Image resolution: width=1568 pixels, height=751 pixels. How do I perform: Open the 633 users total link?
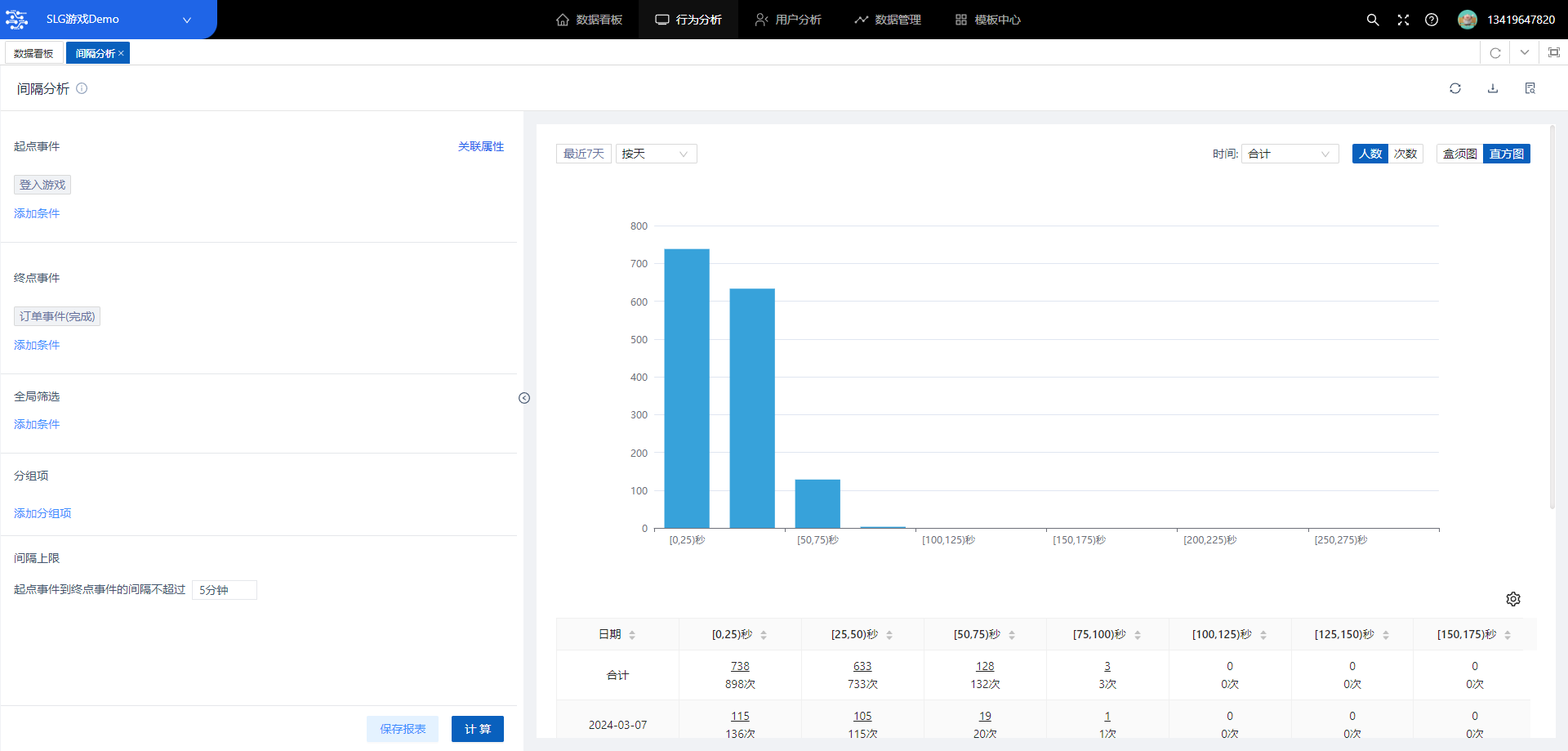pyautogui.click(x=862, y=667)
